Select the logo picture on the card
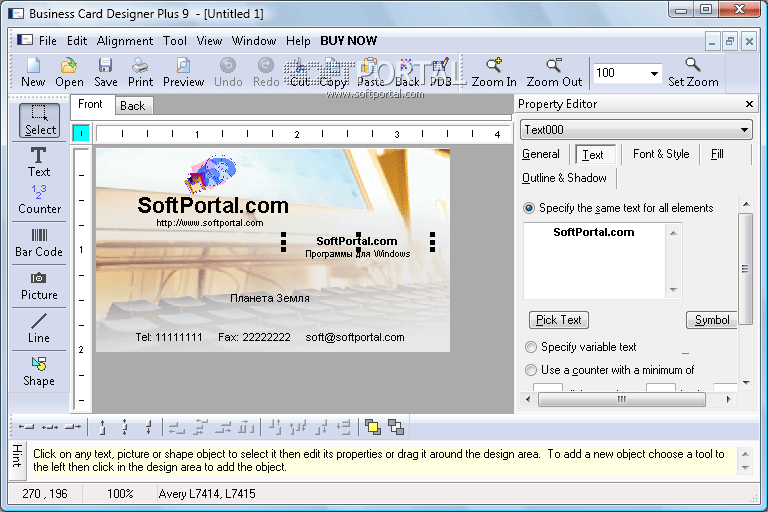The image size is (768, 512). pyautogui.click(x=210, y=173)
